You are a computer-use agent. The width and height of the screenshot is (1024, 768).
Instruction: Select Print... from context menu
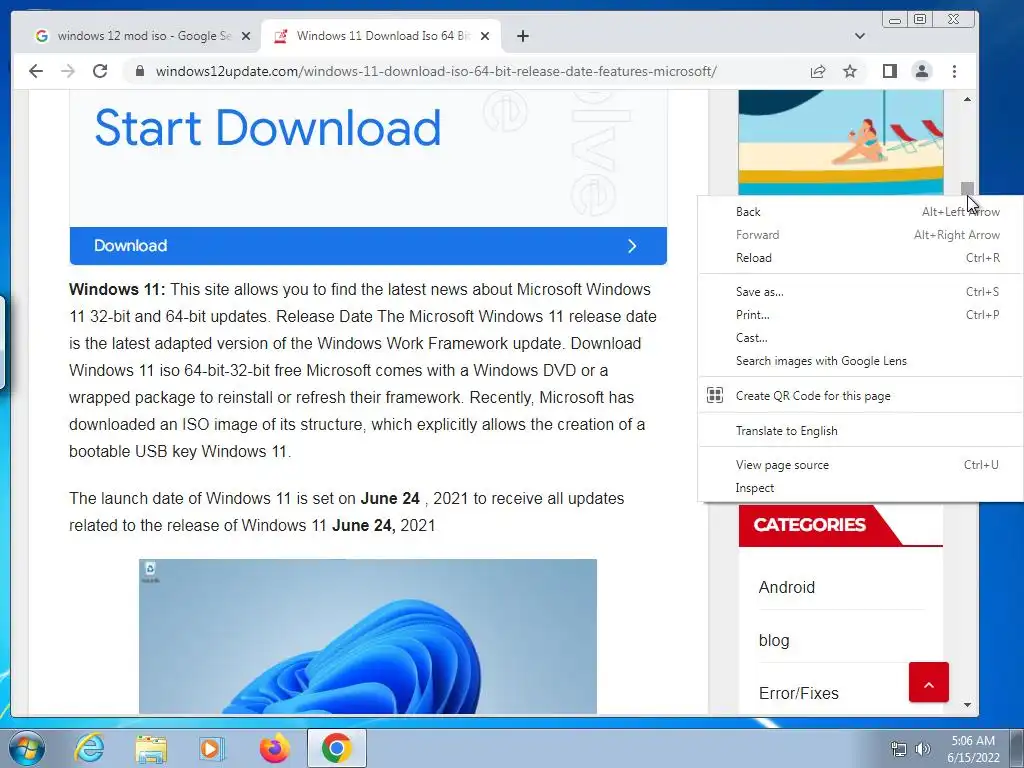pyautogui.click(x=861, y=315)
